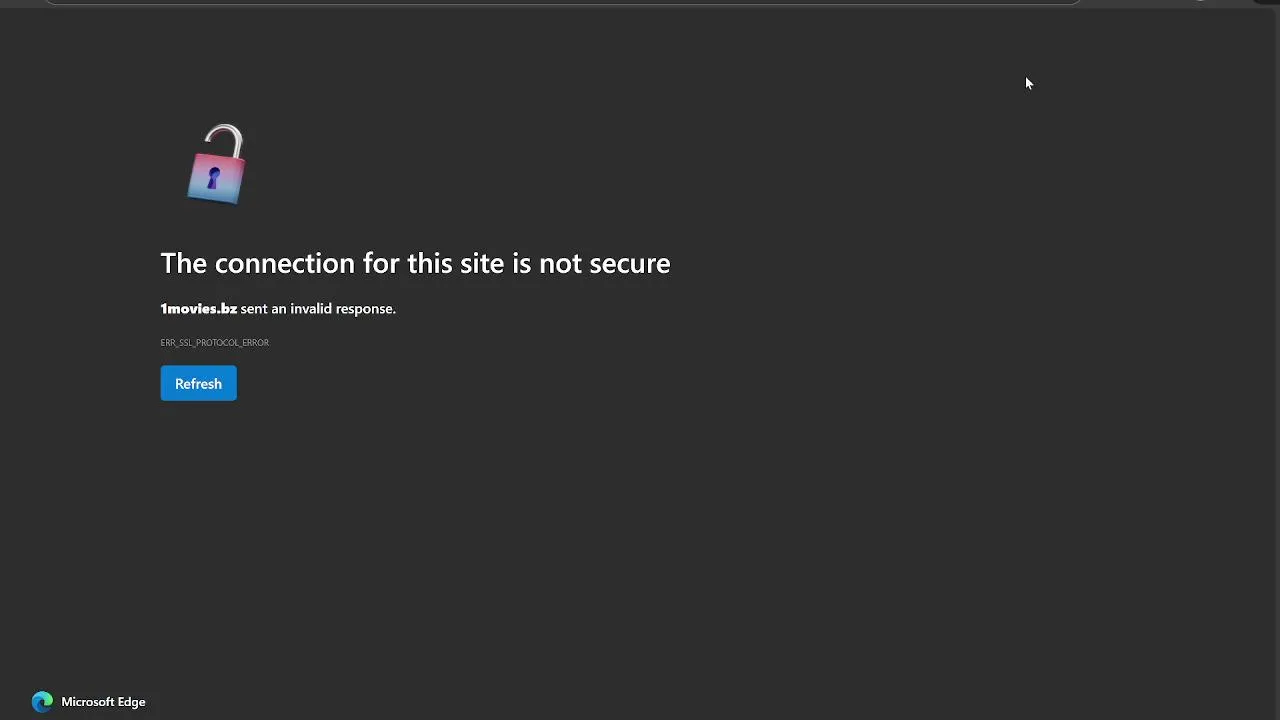
Task: Click "not secure" in the heading
Action: 604,263
